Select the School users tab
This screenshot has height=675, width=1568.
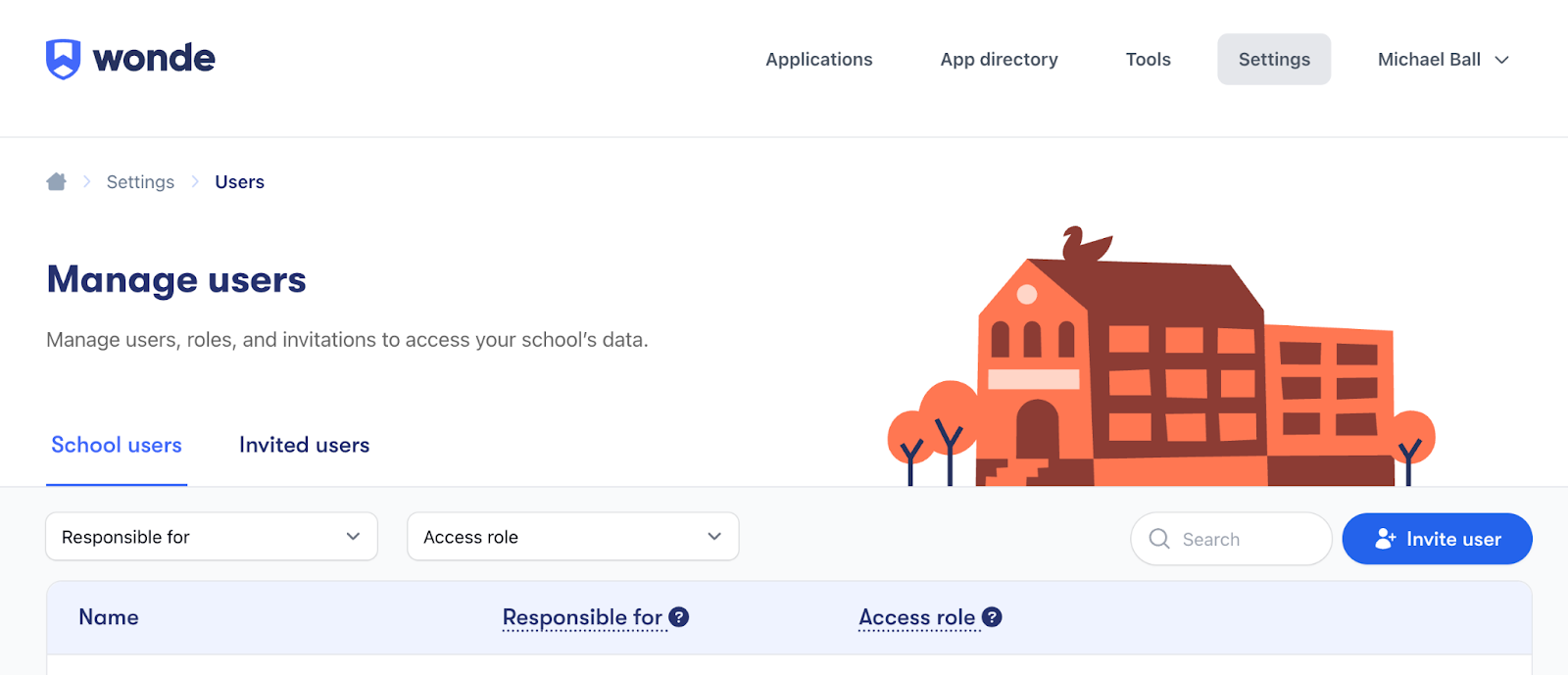[x=117, y=446]
